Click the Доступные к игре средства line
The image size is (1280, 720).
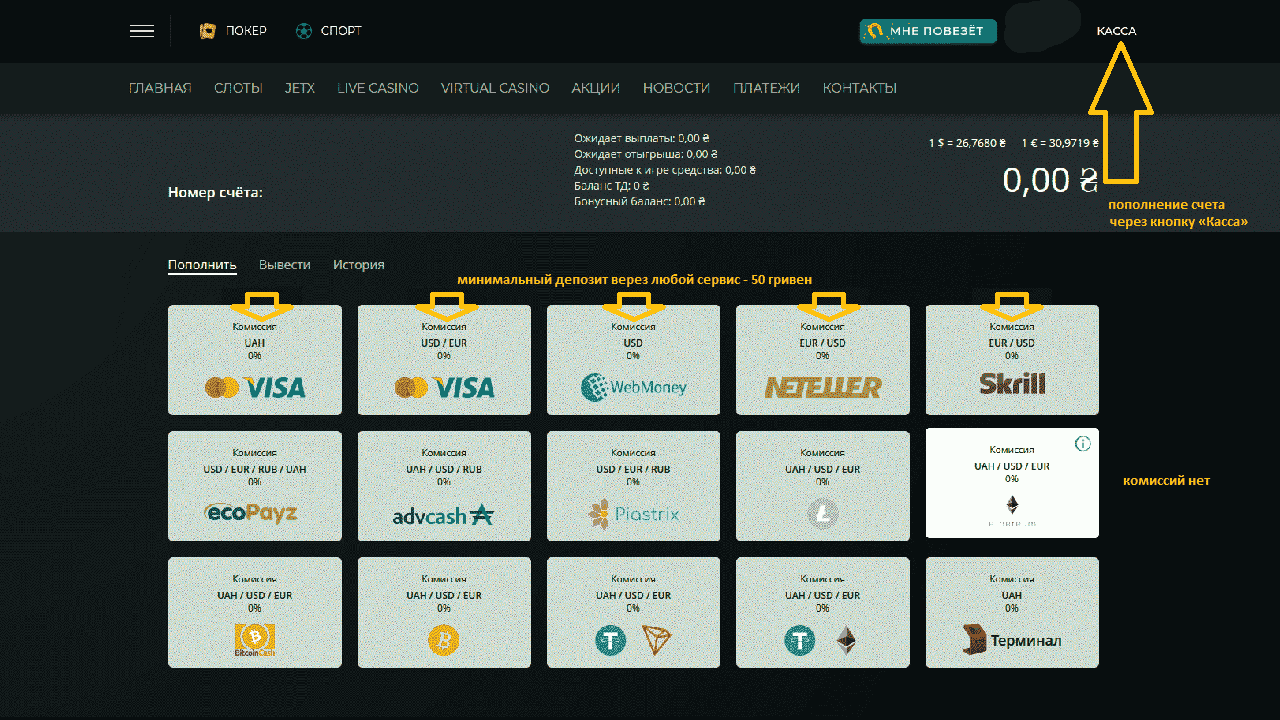click(x=665, y=170)
